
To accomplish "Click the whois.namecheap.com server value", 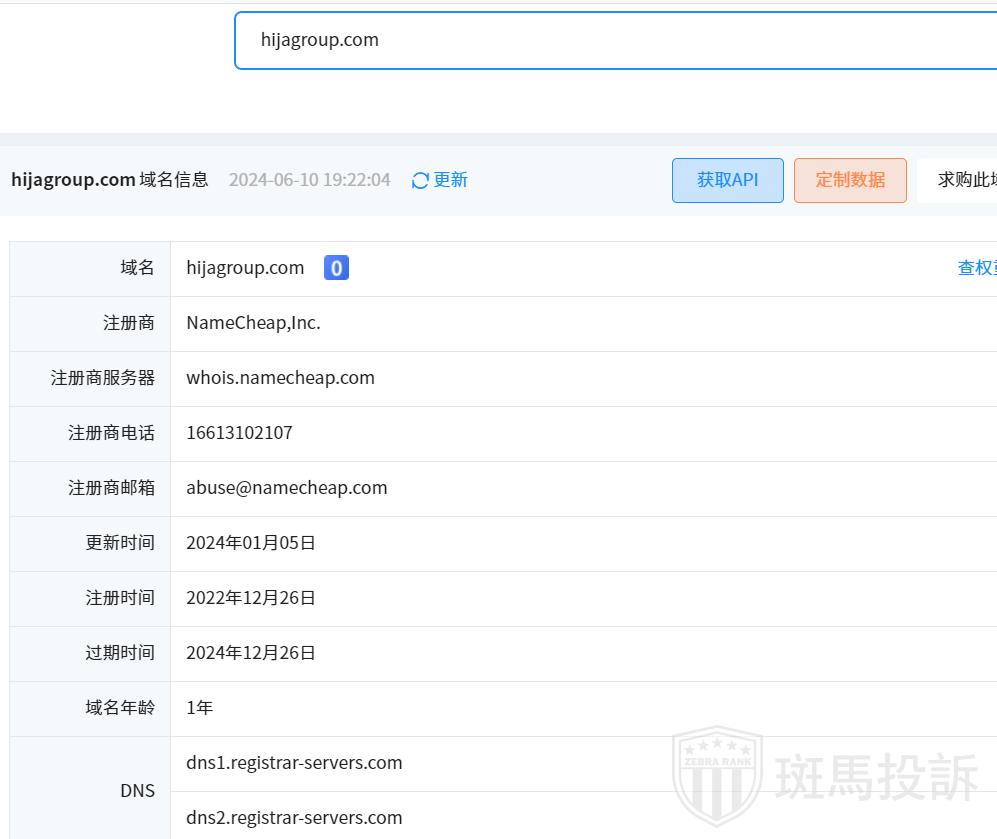I will [280, 378].
